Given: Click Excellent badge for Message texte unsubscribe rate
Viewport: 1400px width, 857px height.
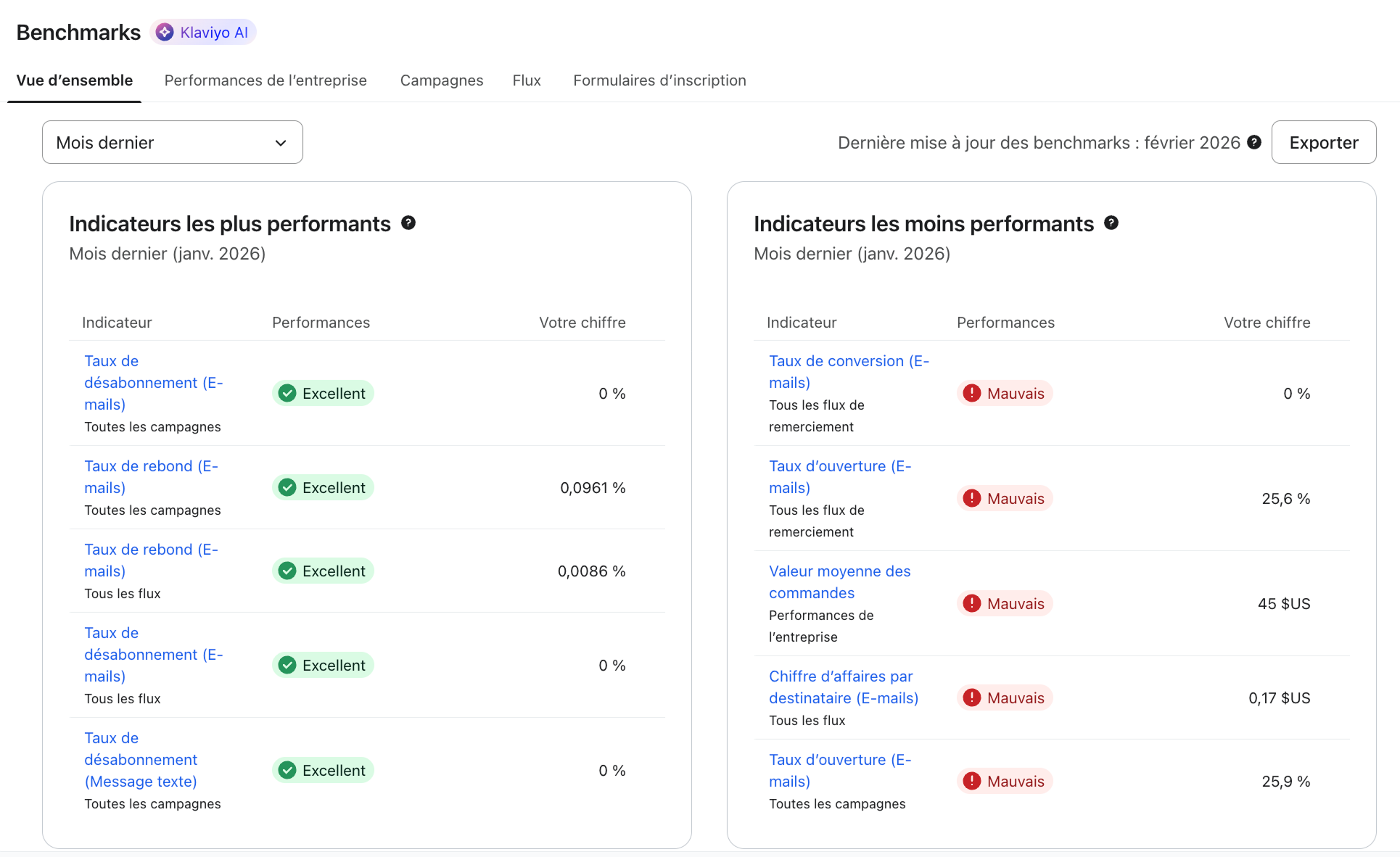Looking at the screenshot, I should click(323, 770).
